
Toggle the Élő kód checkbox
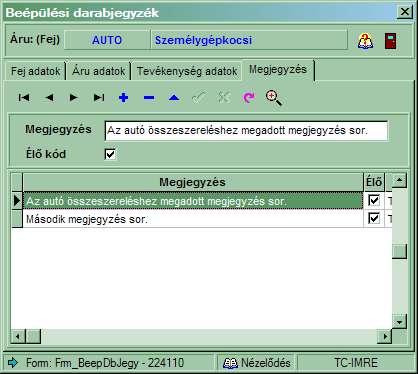pyautogui.click(x=110, y=154)
